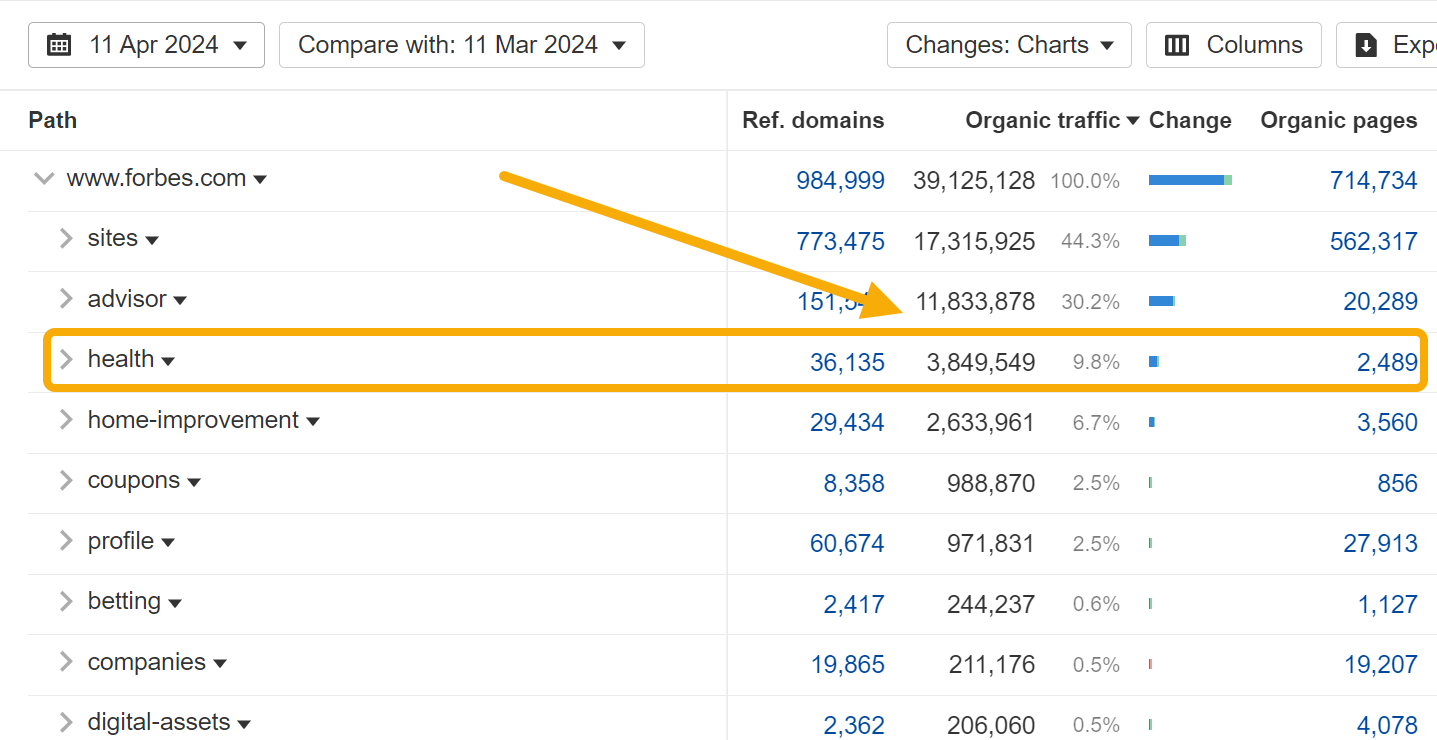The image size is (1437, 740).
Task: Click the Columns grid icon
Action: click(1177, 44)
